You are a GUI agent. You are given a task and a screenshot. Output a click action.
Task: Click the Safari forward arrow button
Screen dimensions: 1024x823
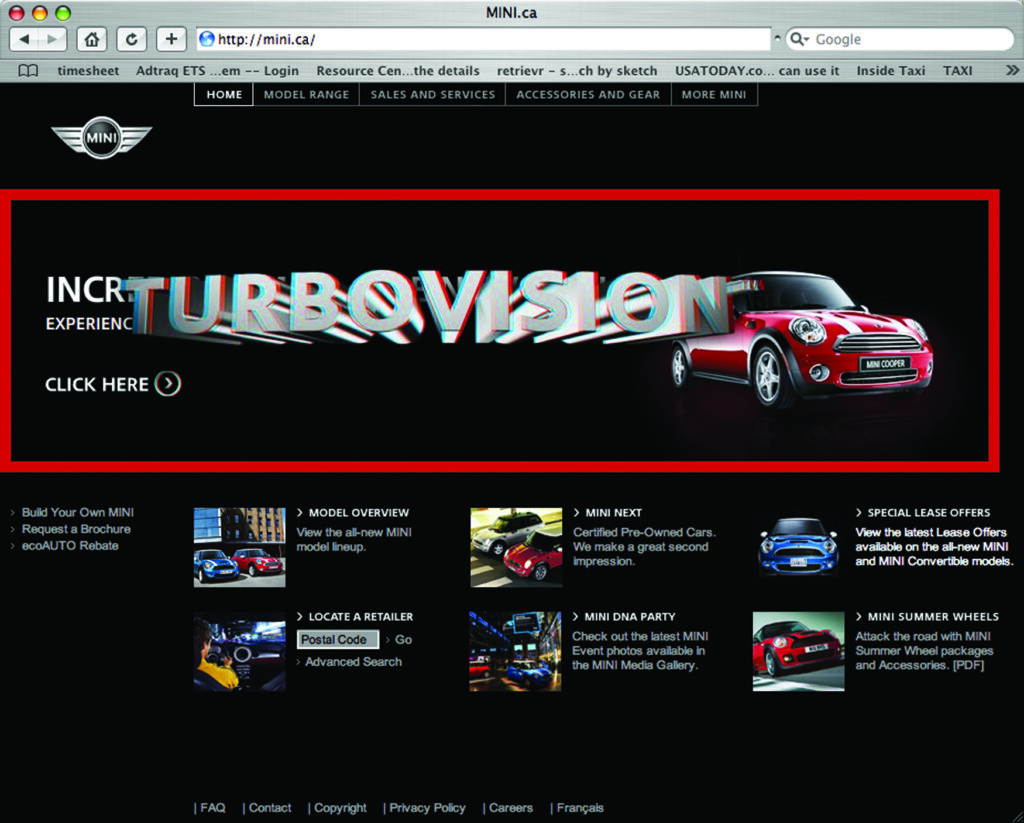click(52, 39)
